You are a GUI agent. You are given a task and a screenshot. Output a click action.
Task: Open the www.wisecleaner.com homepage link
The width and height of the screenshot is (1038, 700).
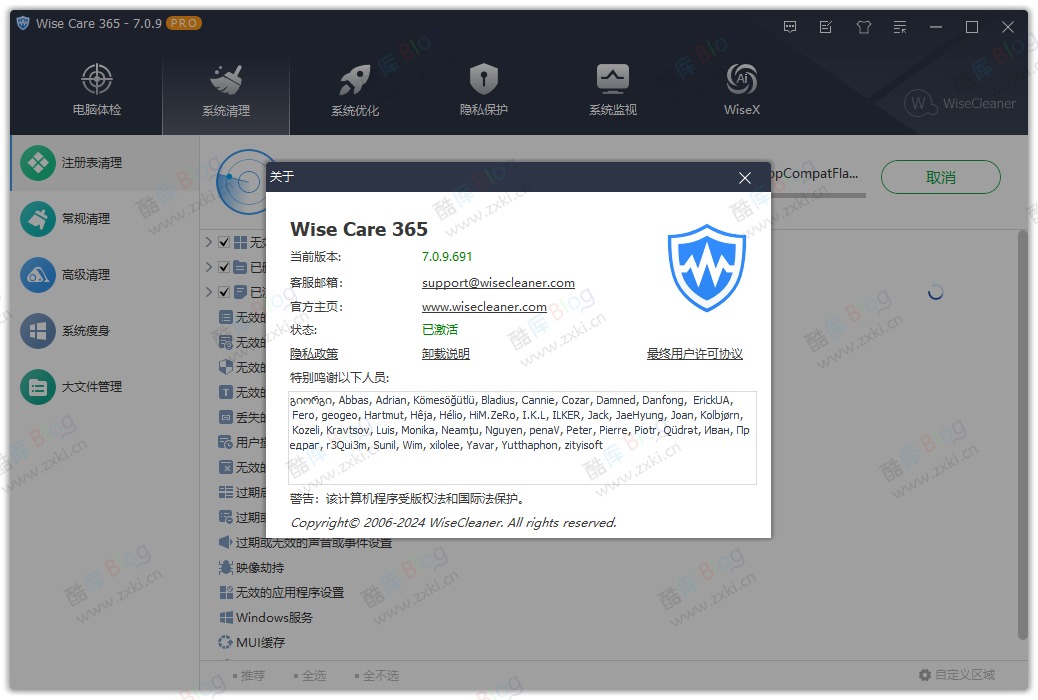[485, 307]
